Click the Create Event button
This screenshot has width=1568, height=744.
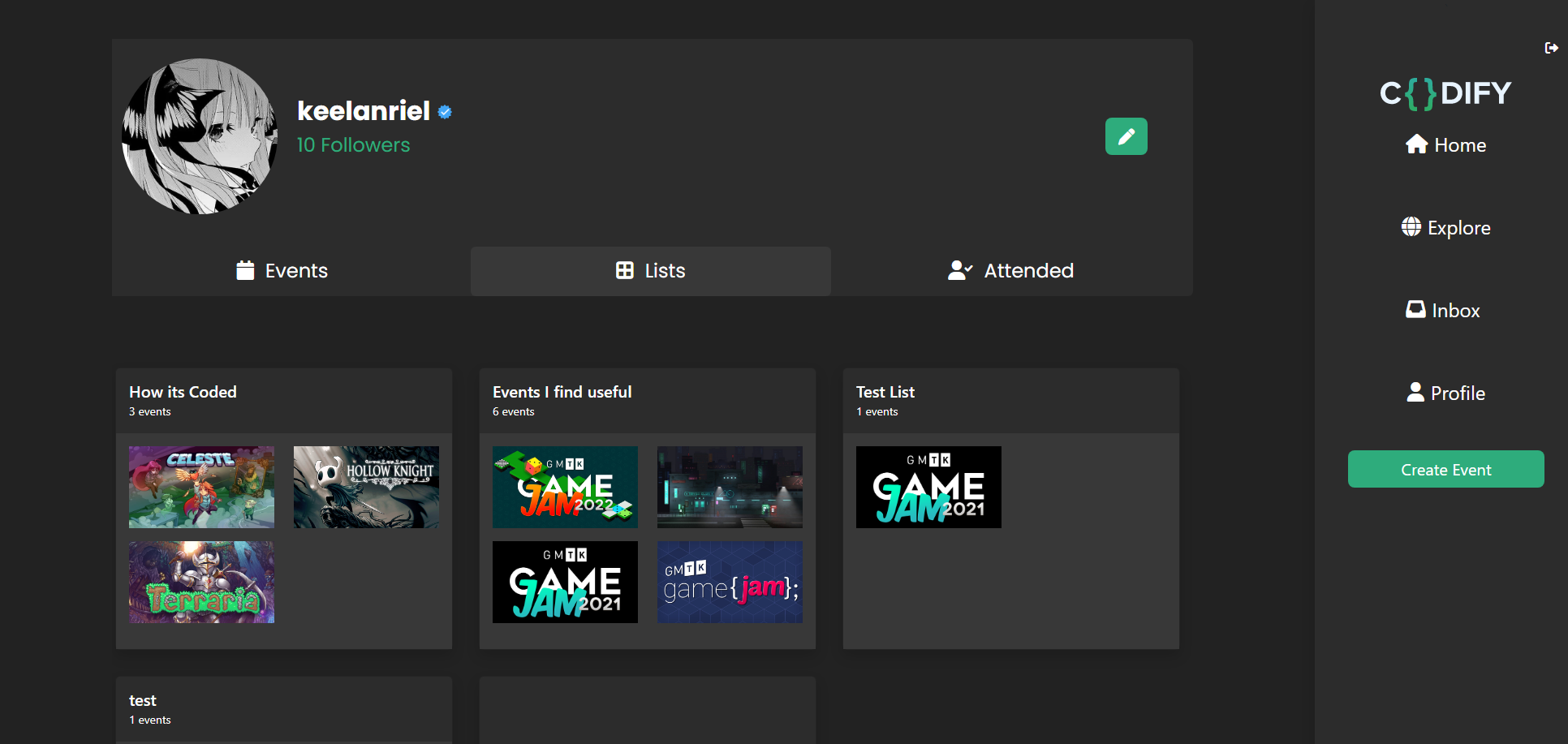(1446, 469)
